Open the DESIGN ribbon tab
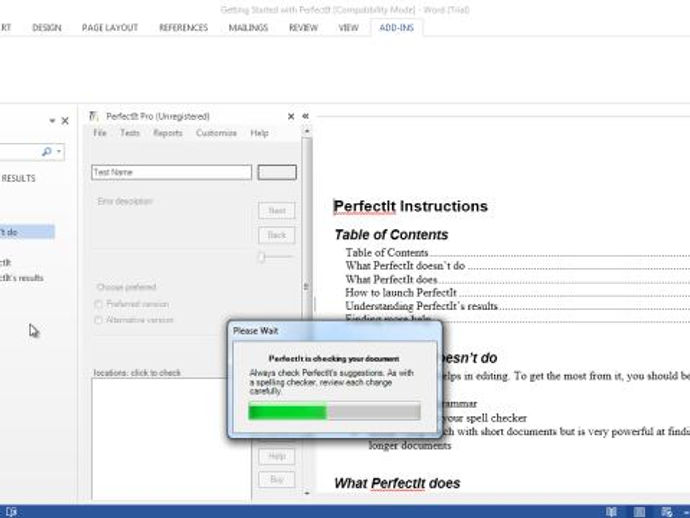The width and height of the screenshot is (690, 518). [x=47, y=28]
